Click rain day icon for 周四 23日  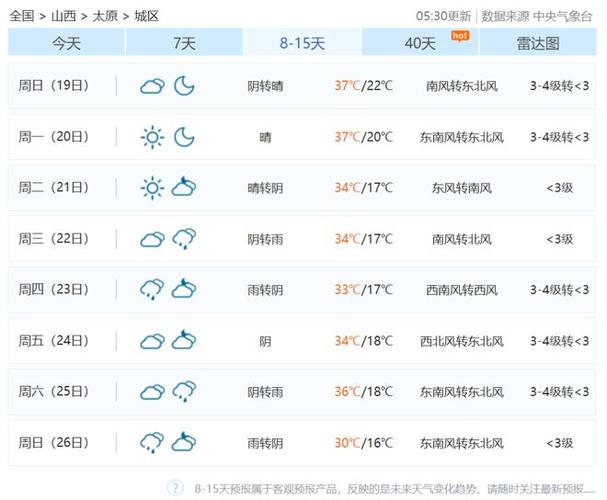point(152,289)
